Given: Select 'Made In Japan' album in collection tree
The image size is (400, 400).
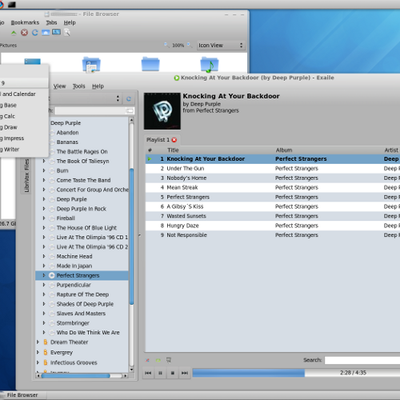Looking at the screenshot, I should tap(74, 266).
